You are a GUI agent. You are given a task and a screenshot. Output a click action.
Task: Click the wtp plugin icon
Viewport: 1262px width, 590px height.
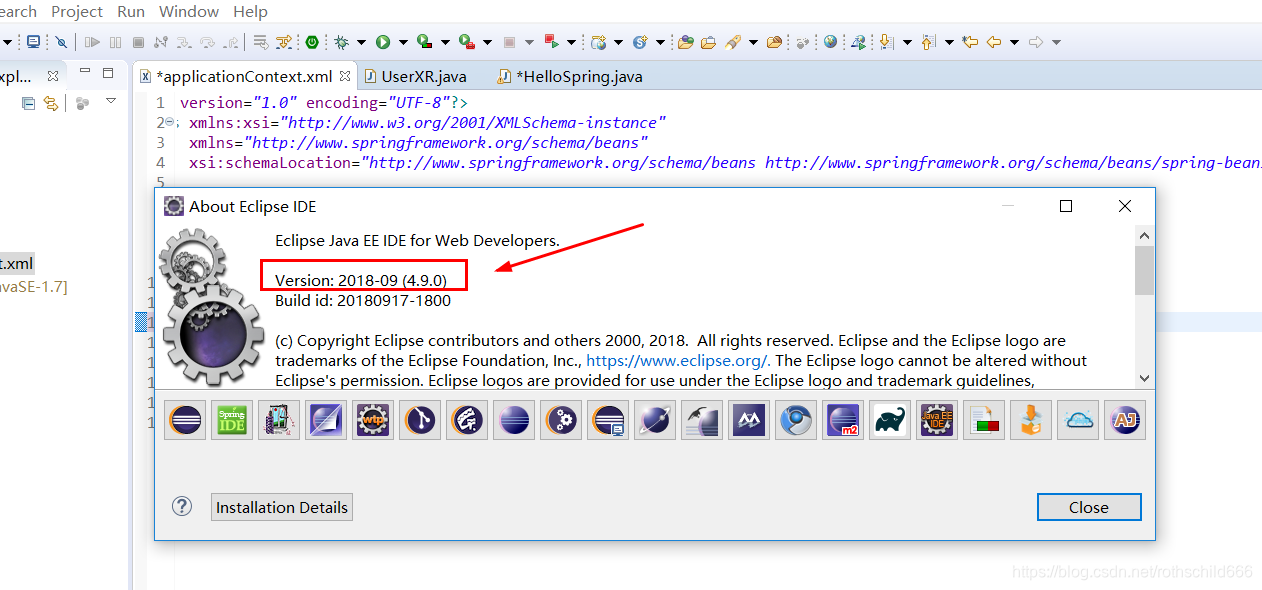(372, 420)
